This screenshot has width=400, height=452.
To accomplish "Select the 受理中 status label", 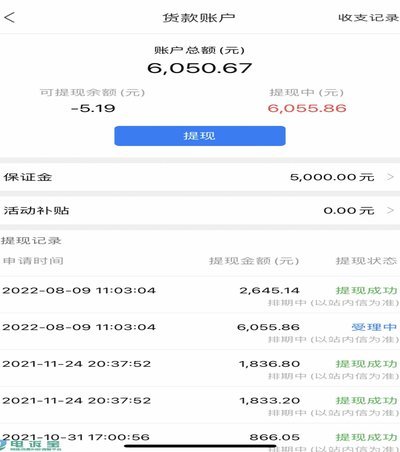I will (x=374, y=327).
